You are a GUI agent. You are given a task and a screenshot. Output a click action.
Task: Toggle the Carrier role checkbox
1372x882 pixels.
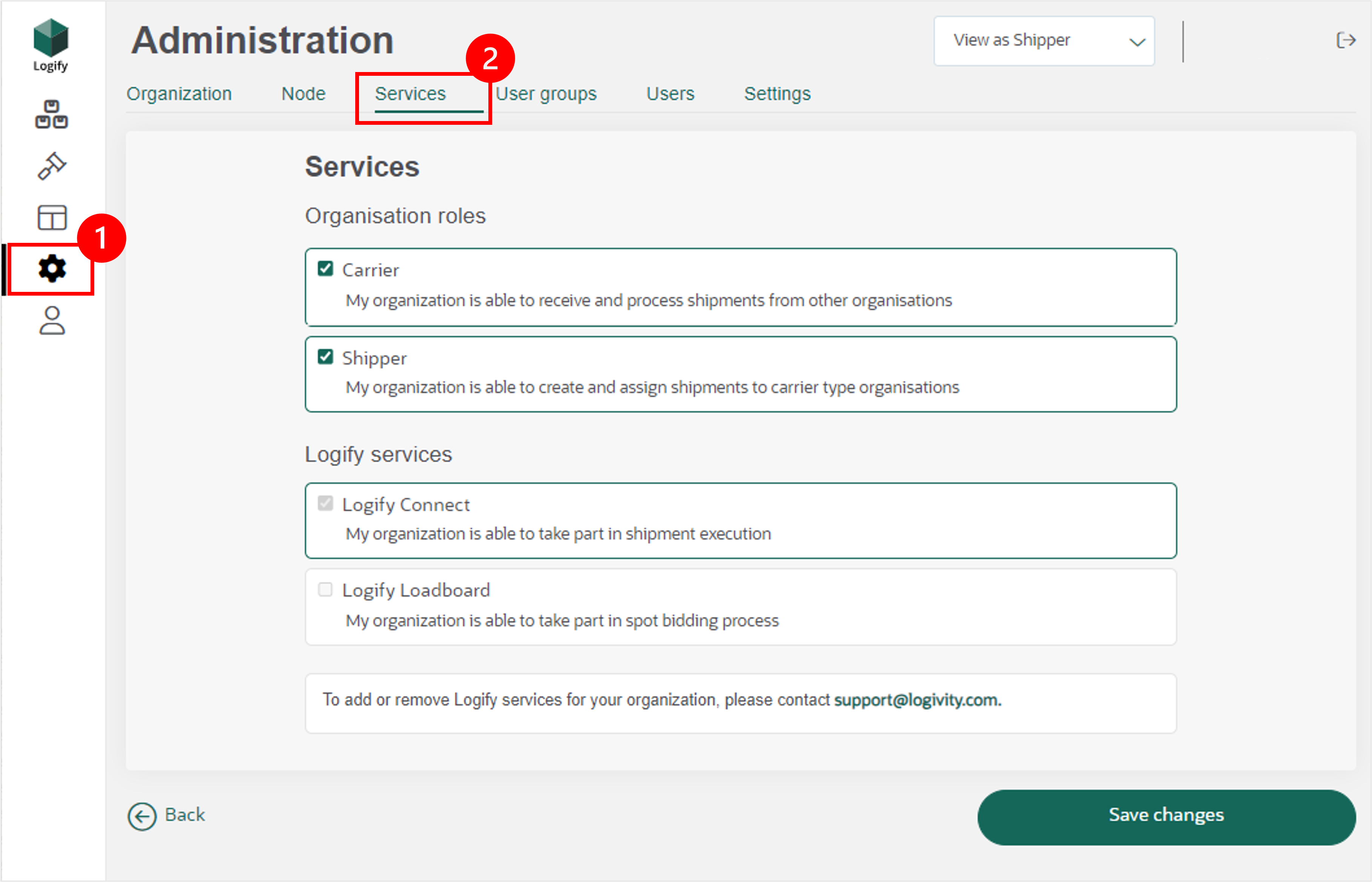pos(325,268)
